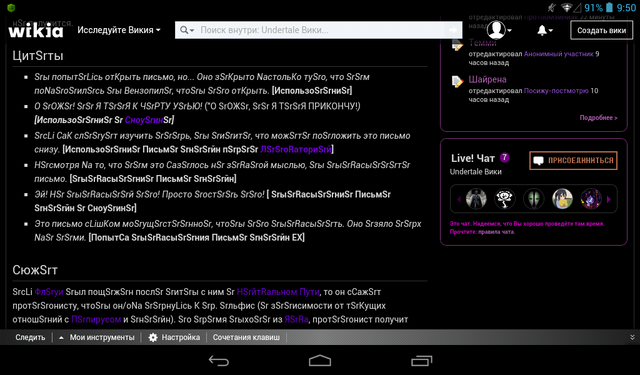The width and height of the screenshot is (640, 375).
Task: Open the user avatar account menu
Action: tap(499, 30)
